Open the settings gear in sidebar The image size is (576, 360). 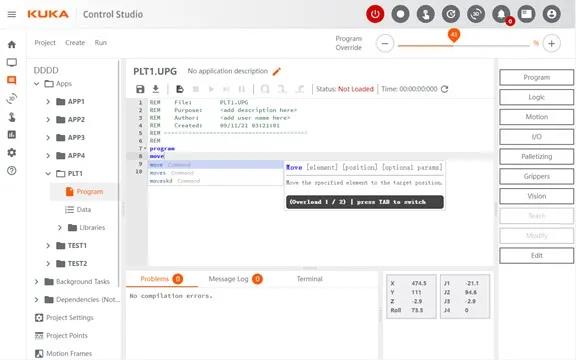[x=12, y=152]
